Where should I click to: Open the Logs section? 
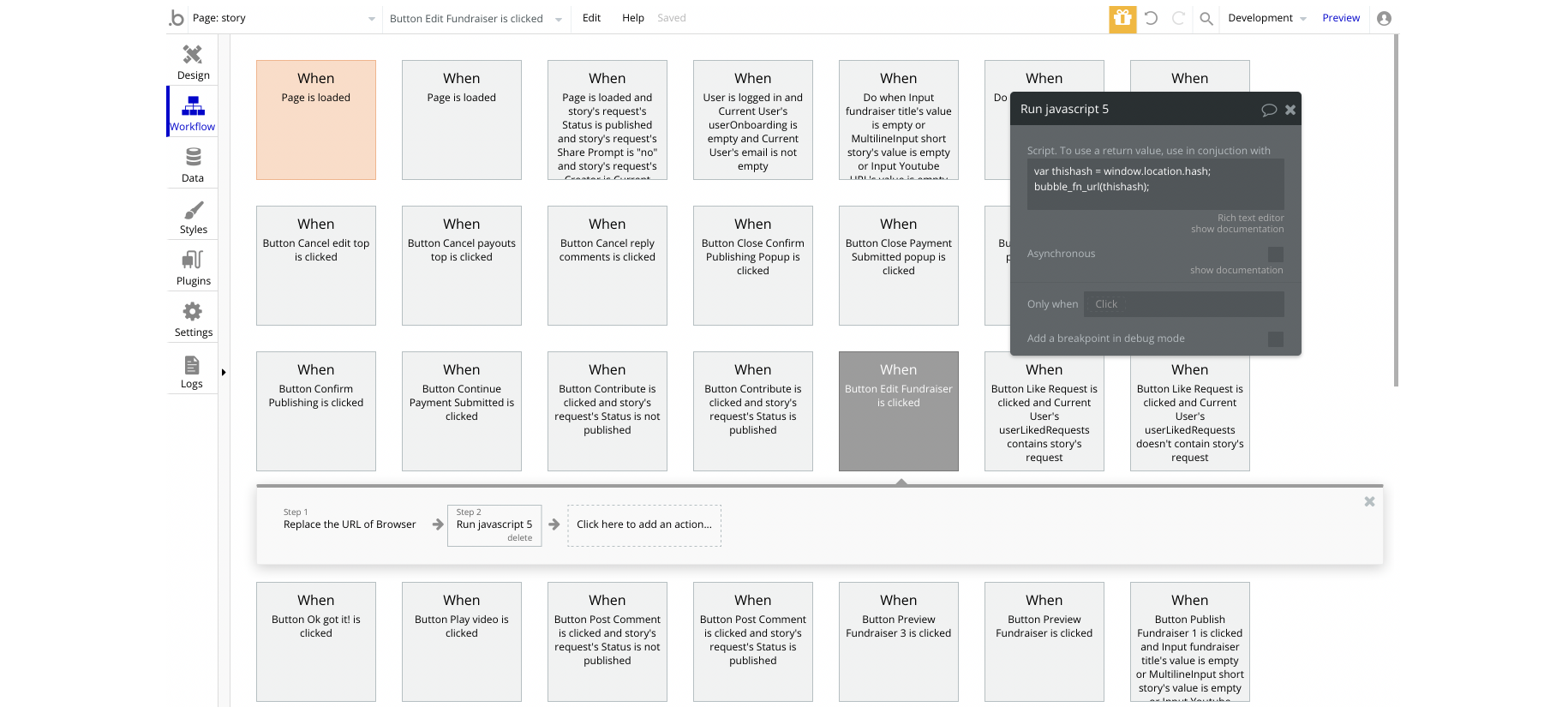coord(192,371)
